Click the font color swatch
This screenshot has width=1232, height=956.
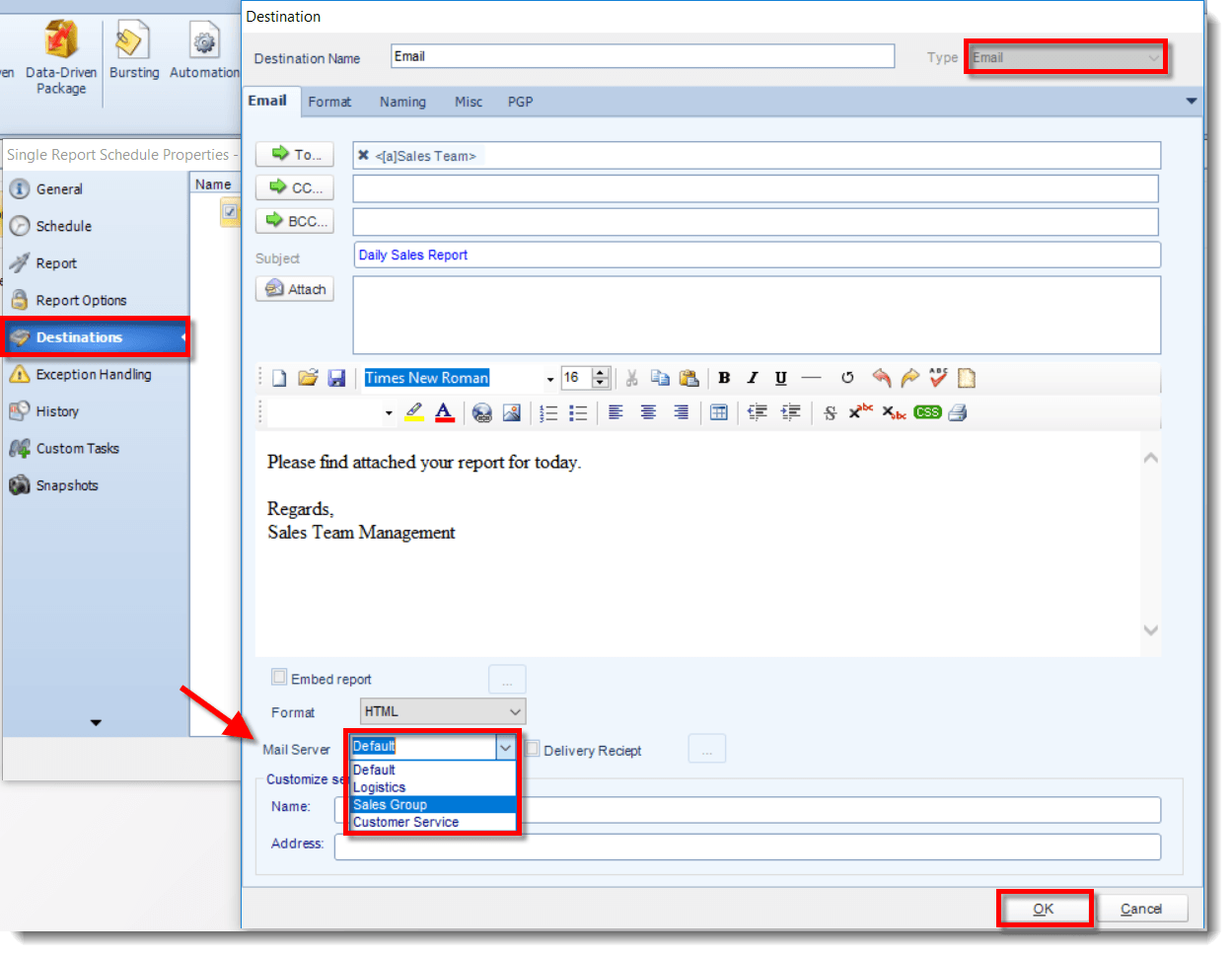click(x=444, y=412)
